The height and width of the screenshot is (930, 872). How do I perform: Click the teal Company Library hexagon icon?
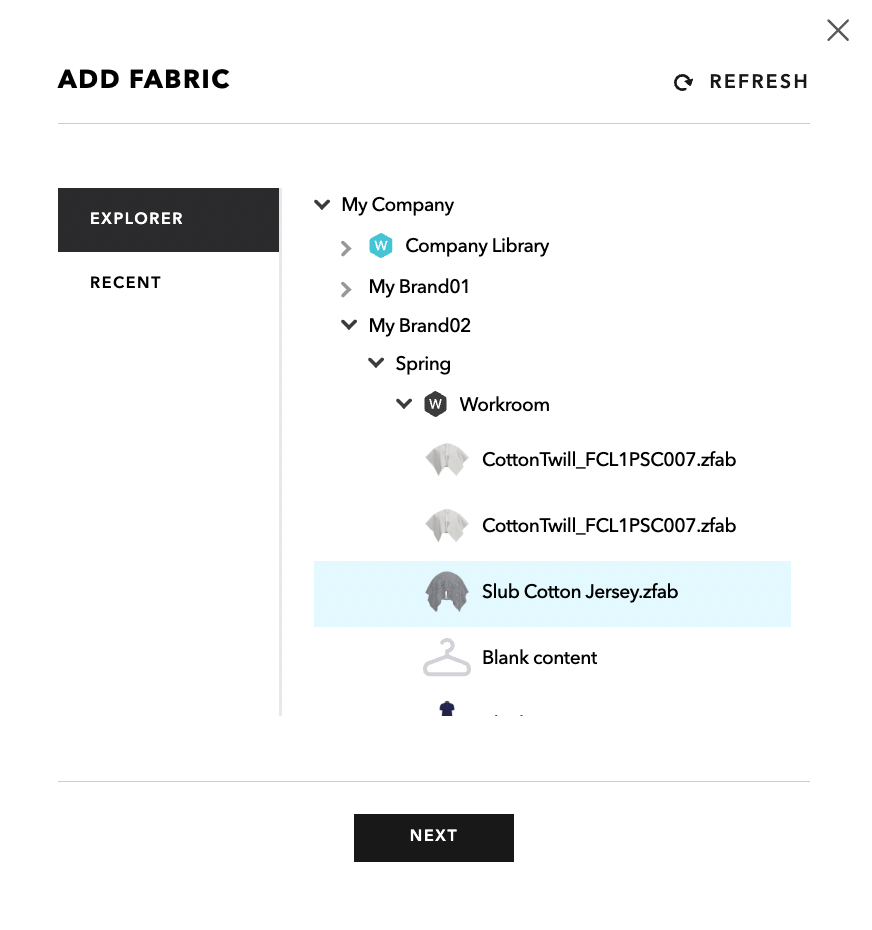(x=380, y=246)
